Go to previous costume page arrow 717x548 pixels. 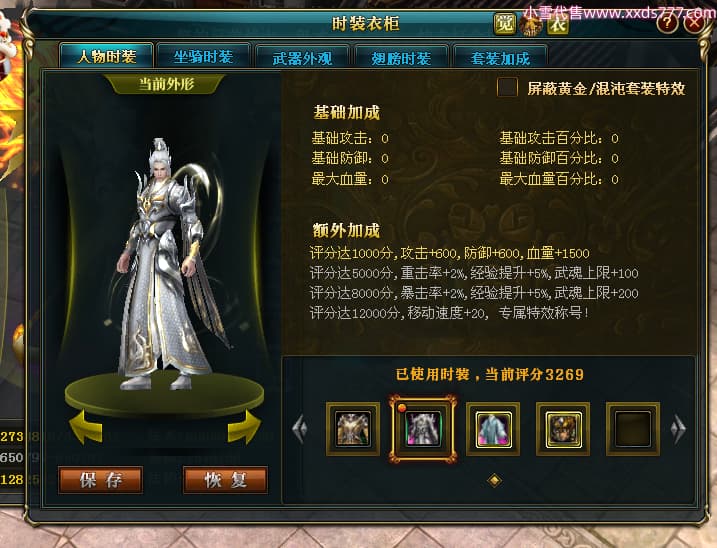pos(300,429)
